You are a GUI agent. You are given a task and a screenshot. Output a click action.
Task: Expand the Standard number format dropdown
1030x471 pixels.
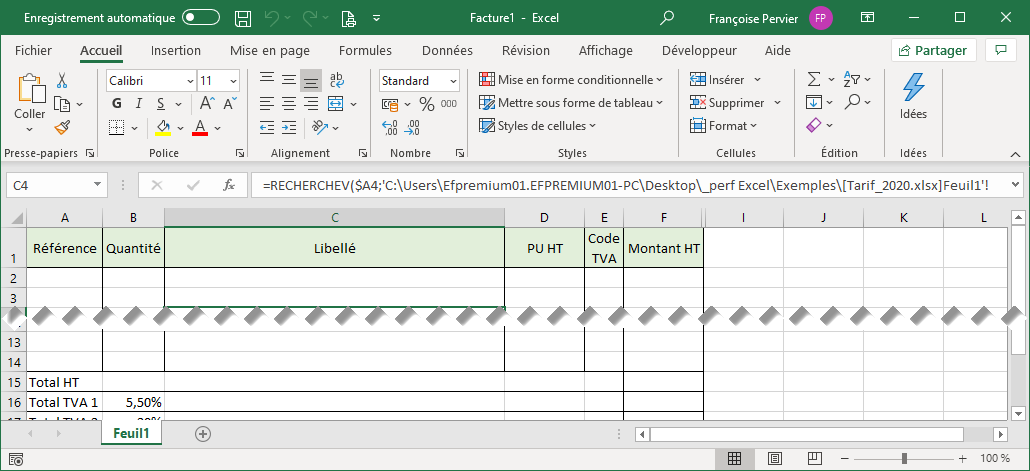[453, 81]
